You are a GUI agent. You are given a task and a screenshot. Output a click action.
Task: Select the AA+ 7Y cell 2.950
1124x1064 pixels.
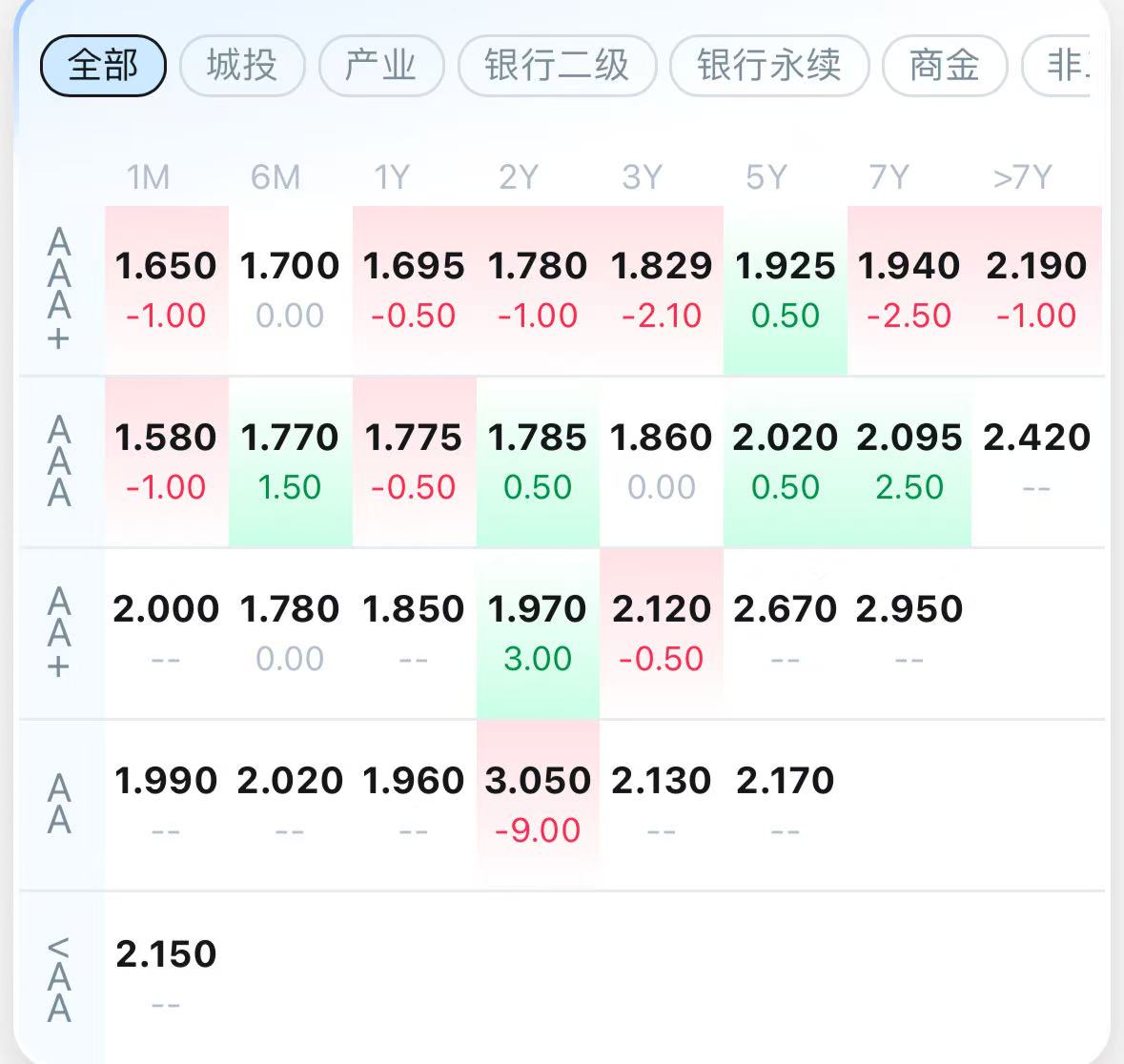pos(909,634)
